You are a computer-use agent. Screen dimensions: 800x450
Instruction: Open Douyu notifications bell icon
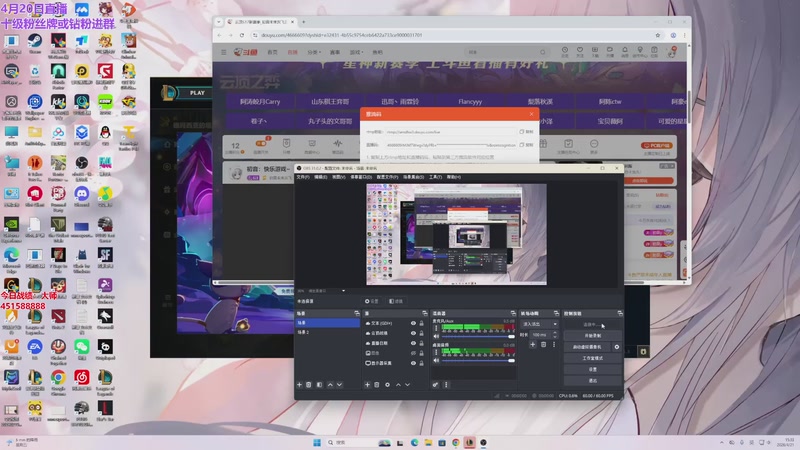click(x=624, y=50)
